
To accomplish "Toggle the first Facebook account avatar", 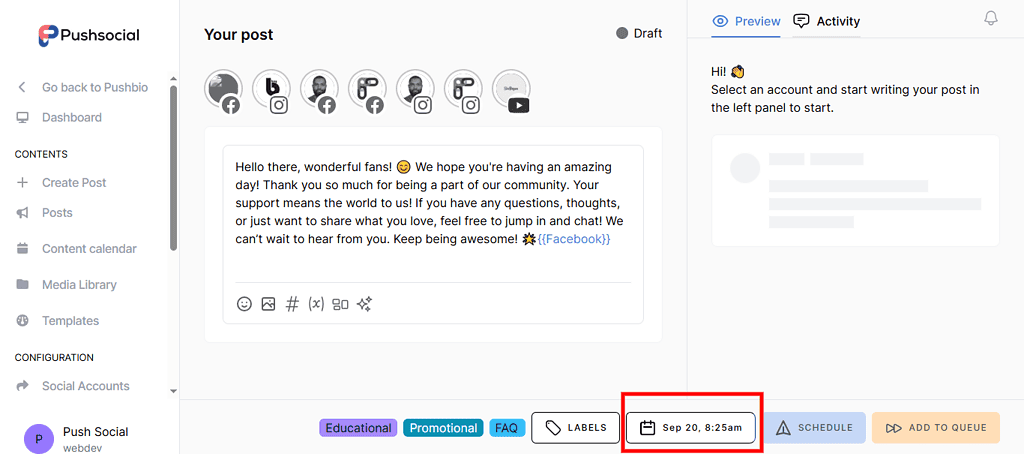I will (x=223, y=89).
